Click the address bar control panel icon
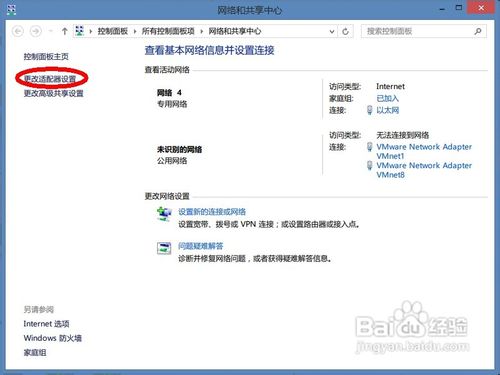Screen dimensions: 500x375 click(x=80, y=31)
